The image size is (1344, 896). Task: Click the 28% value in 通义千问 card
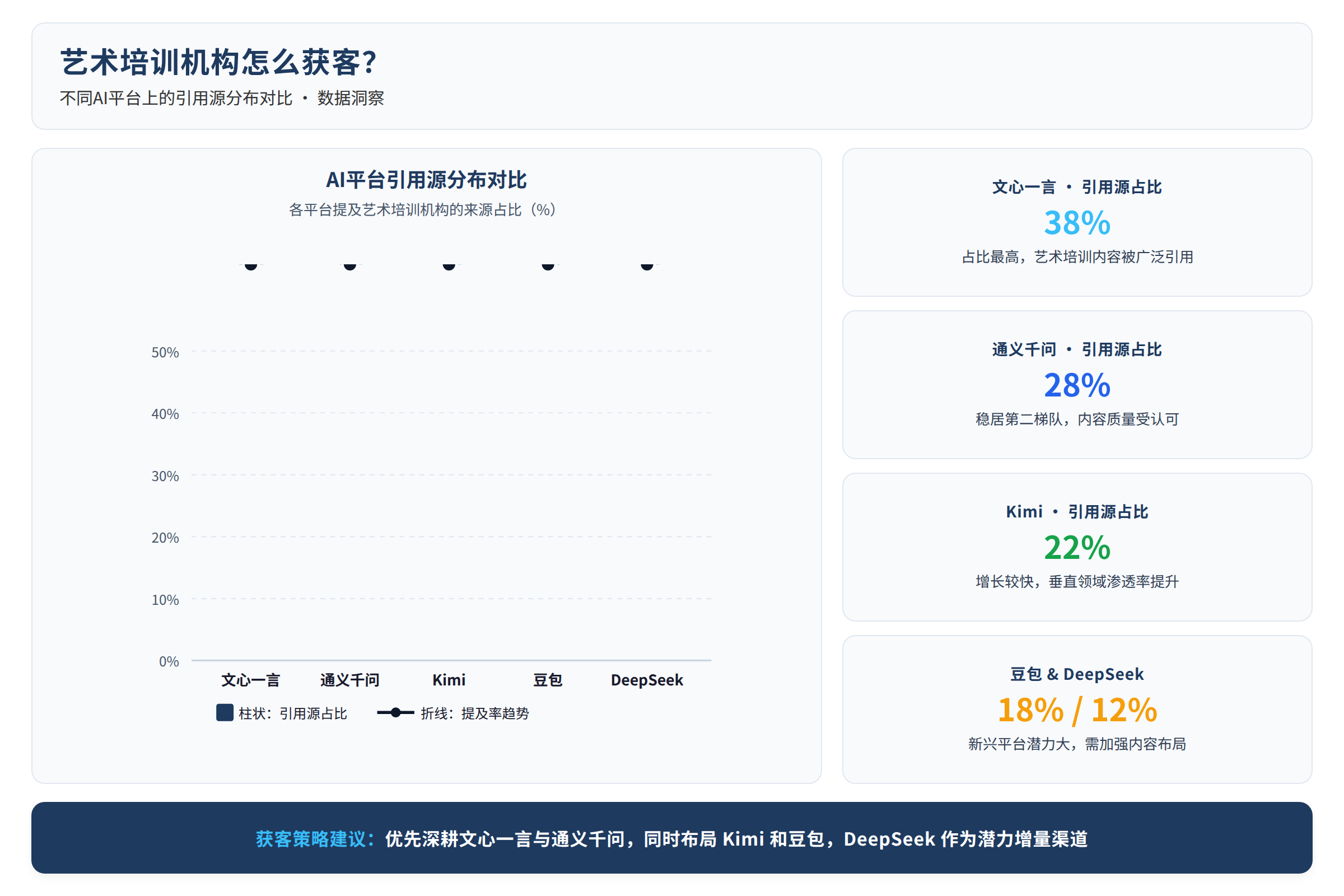(x=1077, y=385)
